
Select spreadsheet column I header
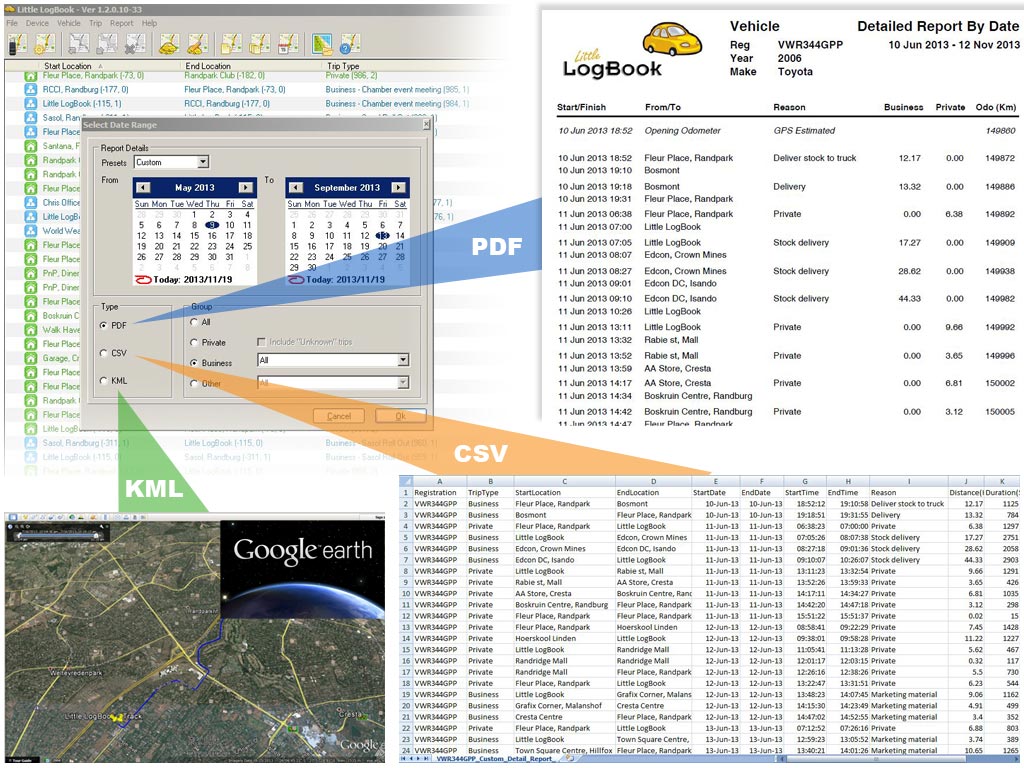908,481
